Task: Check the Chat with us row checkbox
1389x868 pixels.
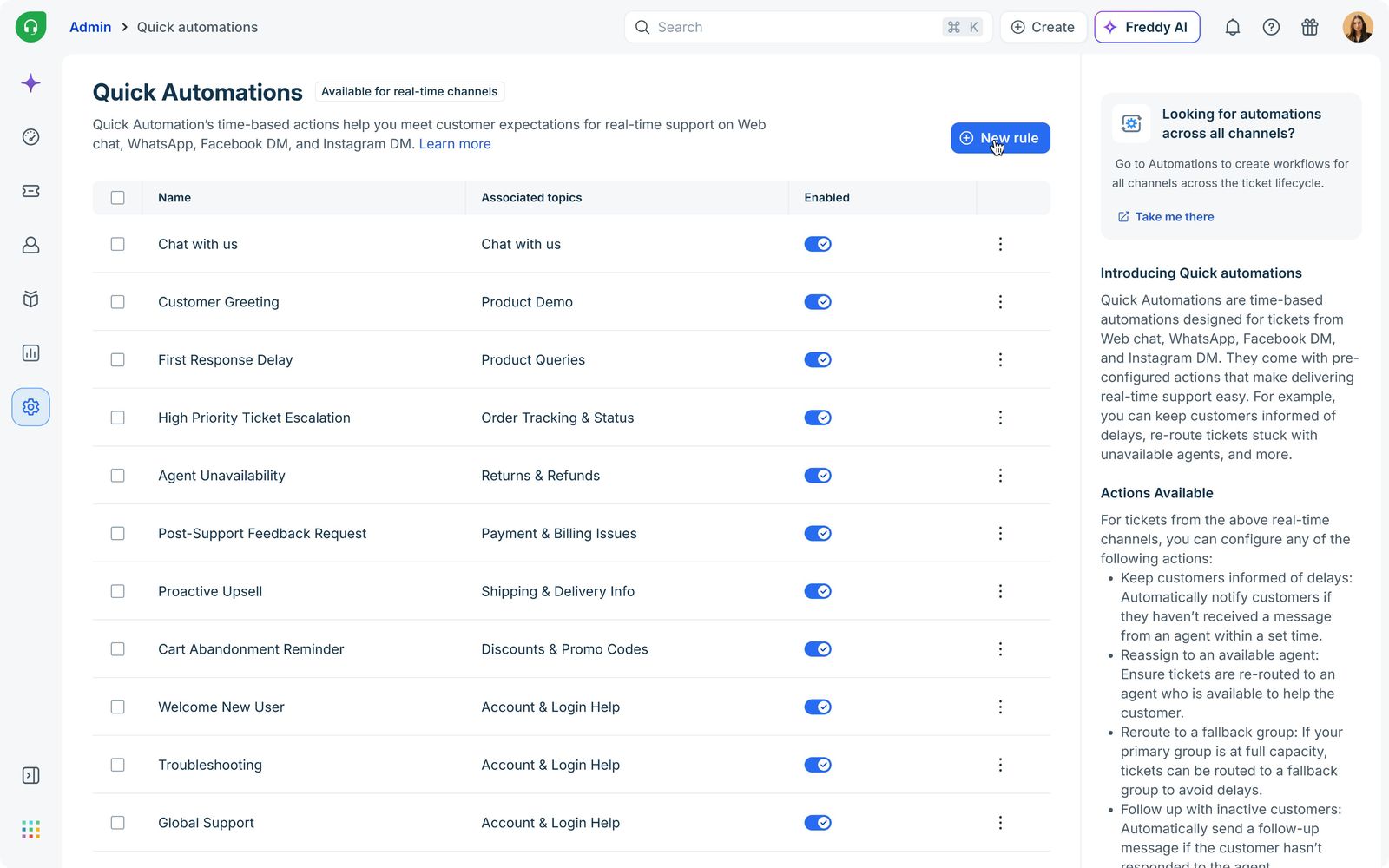Action: [x=118, y=244]
